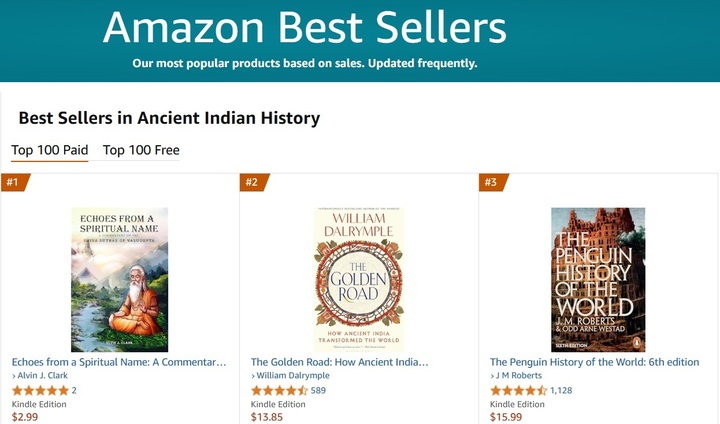Visit author William Dalrymple's page
Screen dimensions: 720x424
click(x=292, y=375)
